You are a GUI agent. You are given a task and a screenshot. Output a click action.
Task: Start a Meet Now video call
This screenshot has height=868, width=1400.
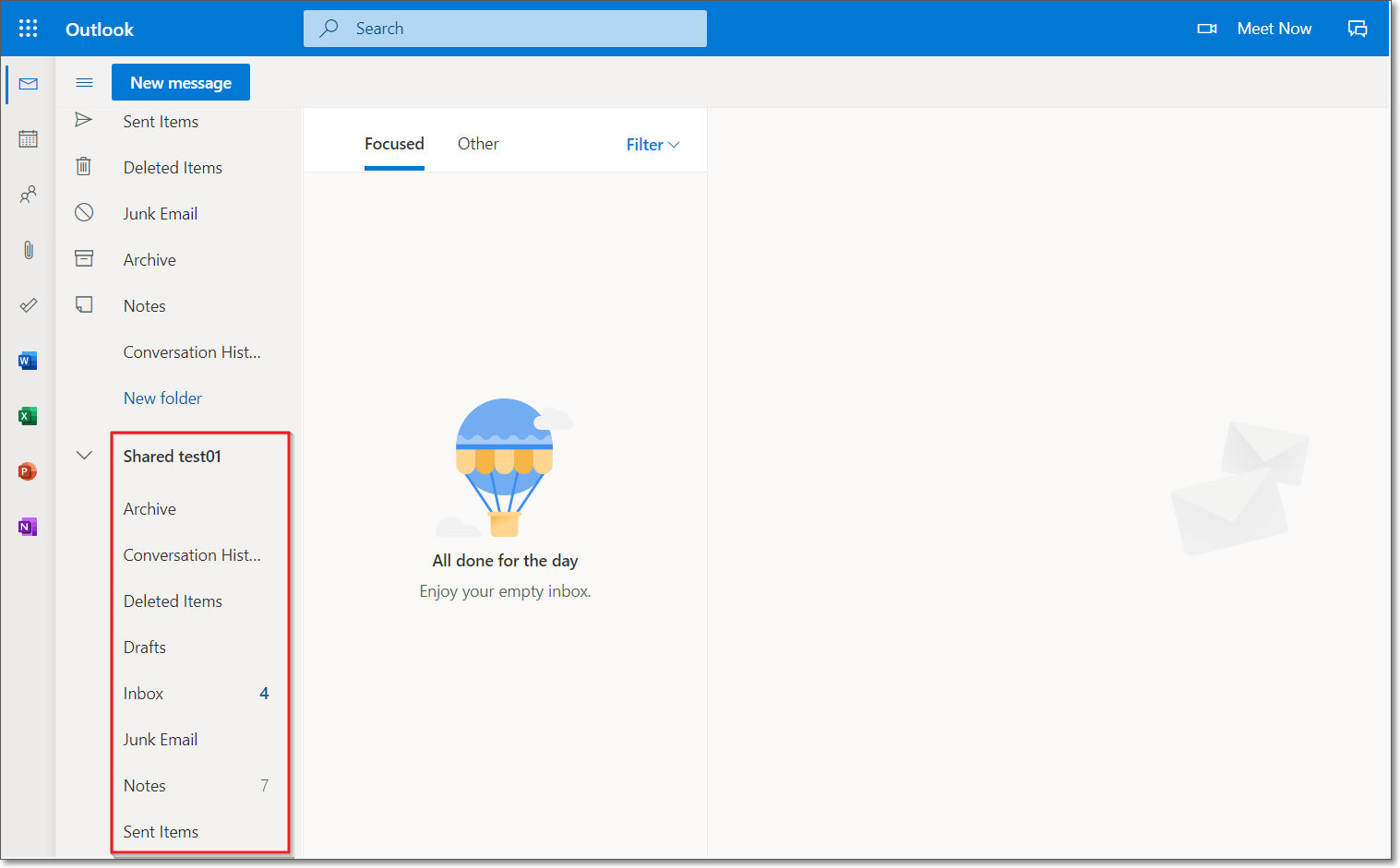pyautogui.click(x=1255, y=29)
